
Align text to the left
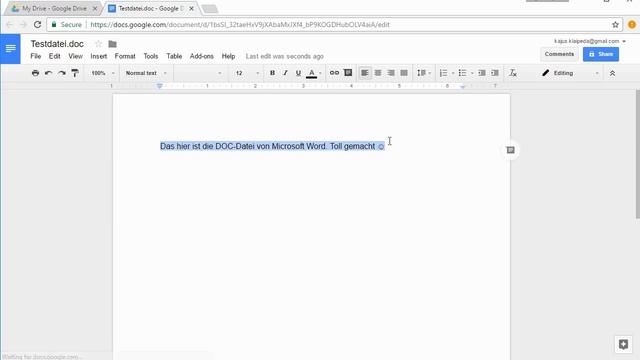point(365,73)
